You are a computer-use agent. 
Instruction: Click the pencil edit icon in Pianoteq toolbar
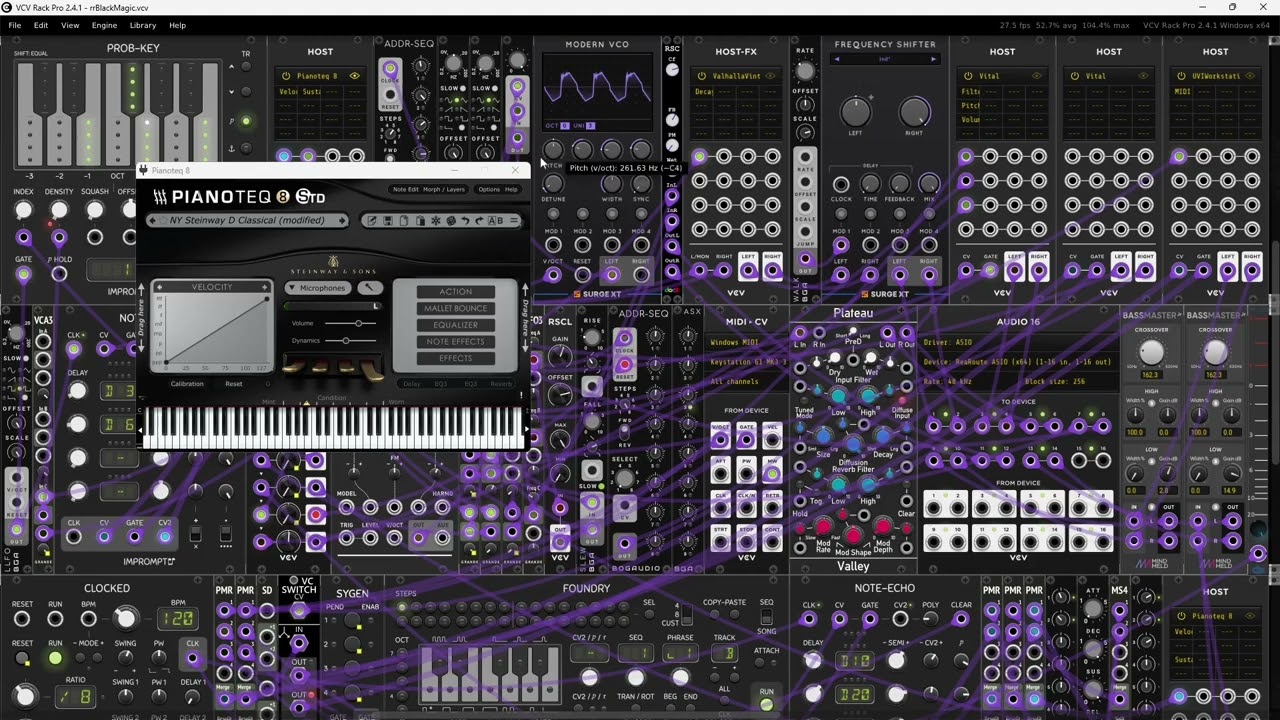pos(372,221)
